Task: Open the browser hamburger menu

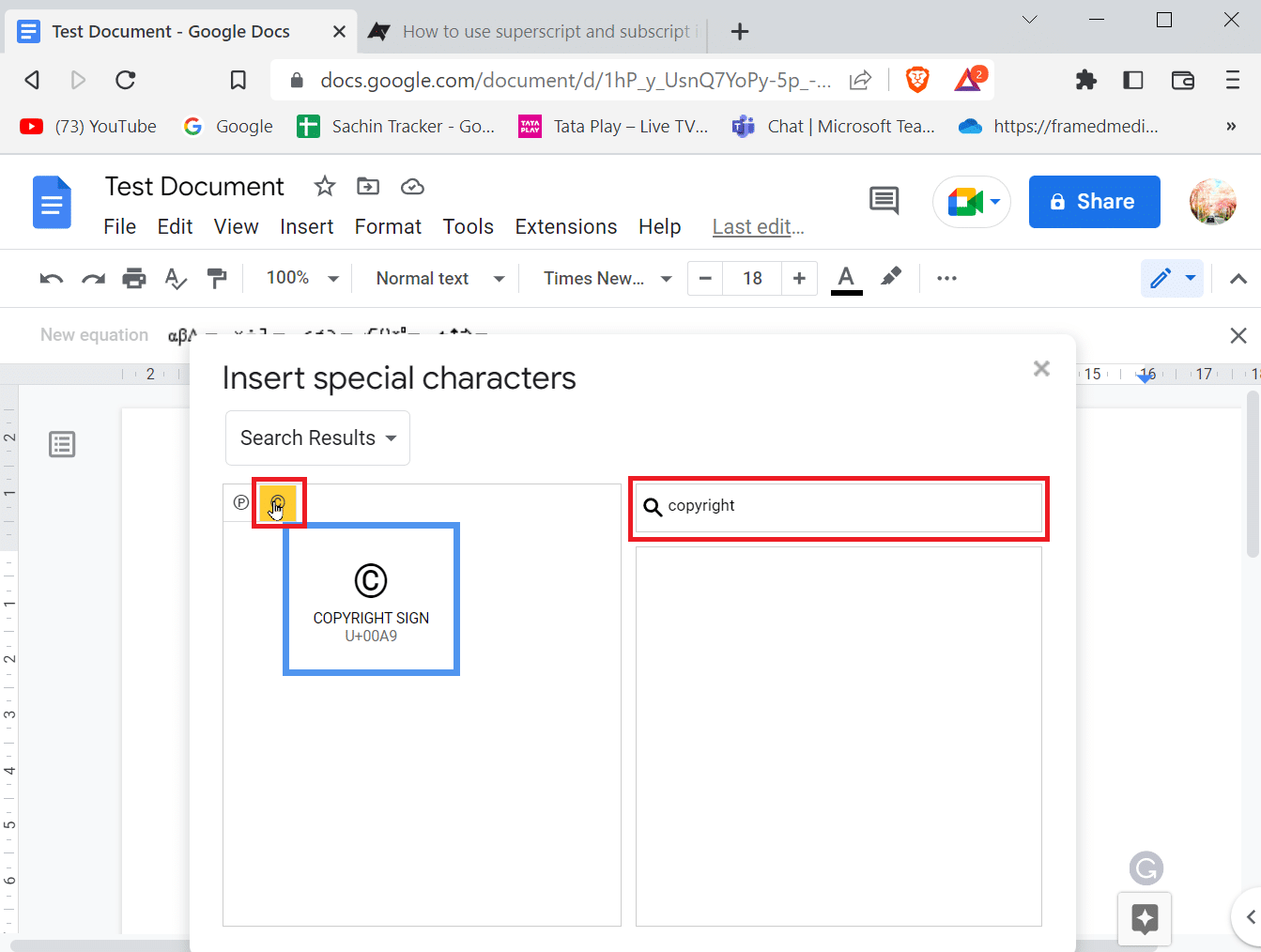Action: 1233,80
